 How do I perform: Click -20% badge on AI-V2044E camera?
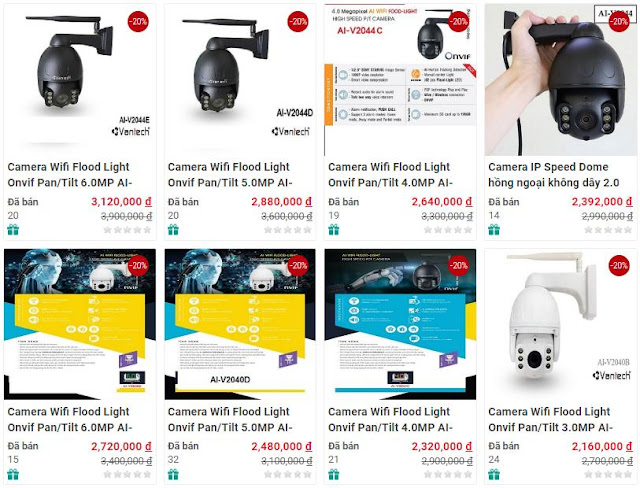click(138, 21)
